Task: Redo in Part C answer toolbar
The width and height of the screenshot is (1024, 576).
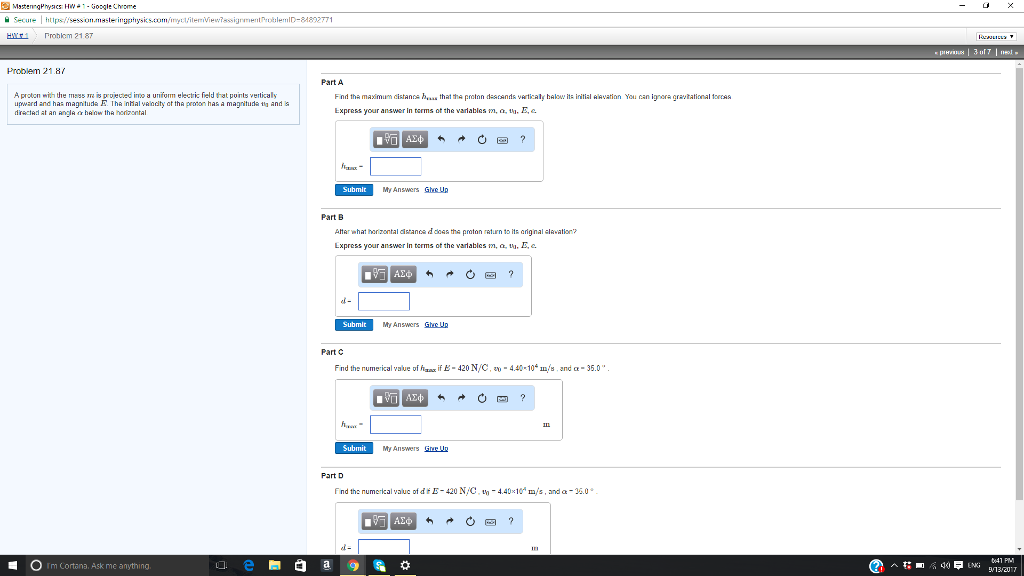Action: [x=462, y=398]
